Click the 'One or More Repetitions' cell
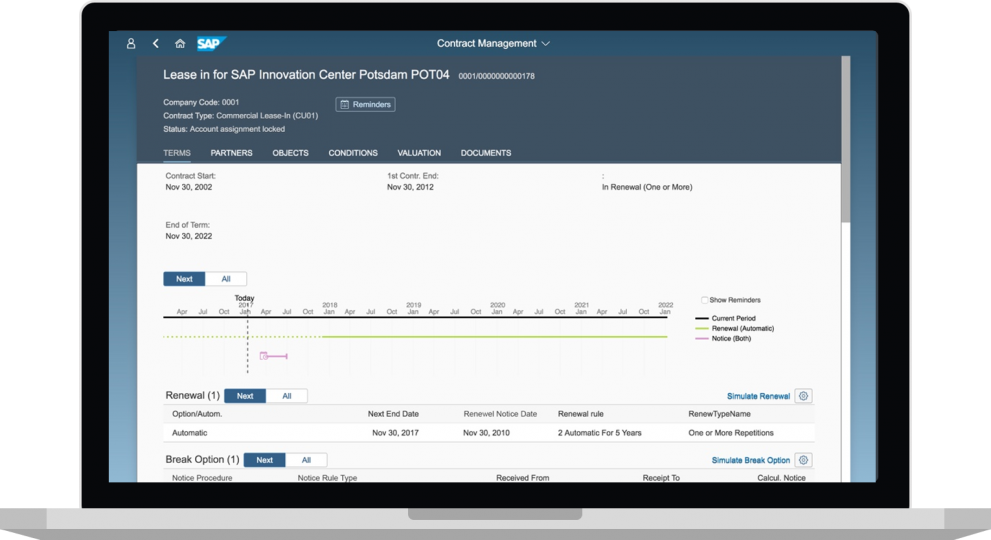 (731, 433)
